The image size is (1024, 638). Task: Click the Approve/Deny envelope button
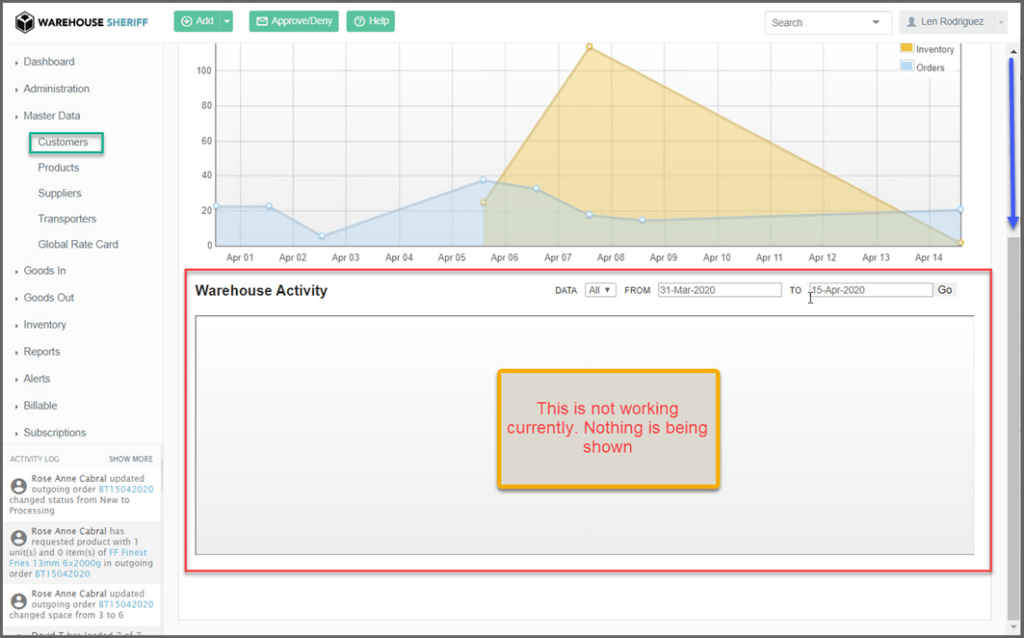[x=293, y=21]
